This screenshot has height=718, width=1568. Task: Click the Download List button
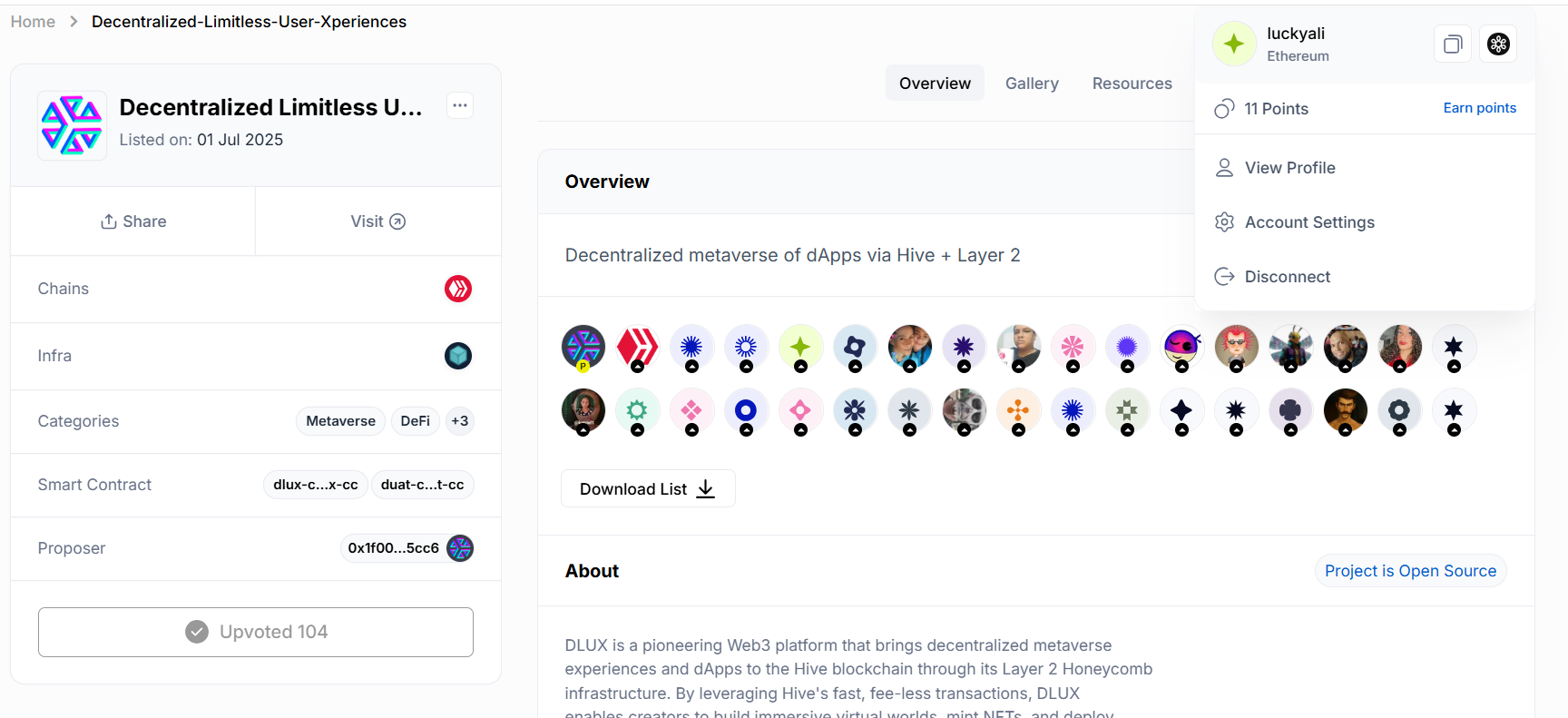click(x=648, y=489)
